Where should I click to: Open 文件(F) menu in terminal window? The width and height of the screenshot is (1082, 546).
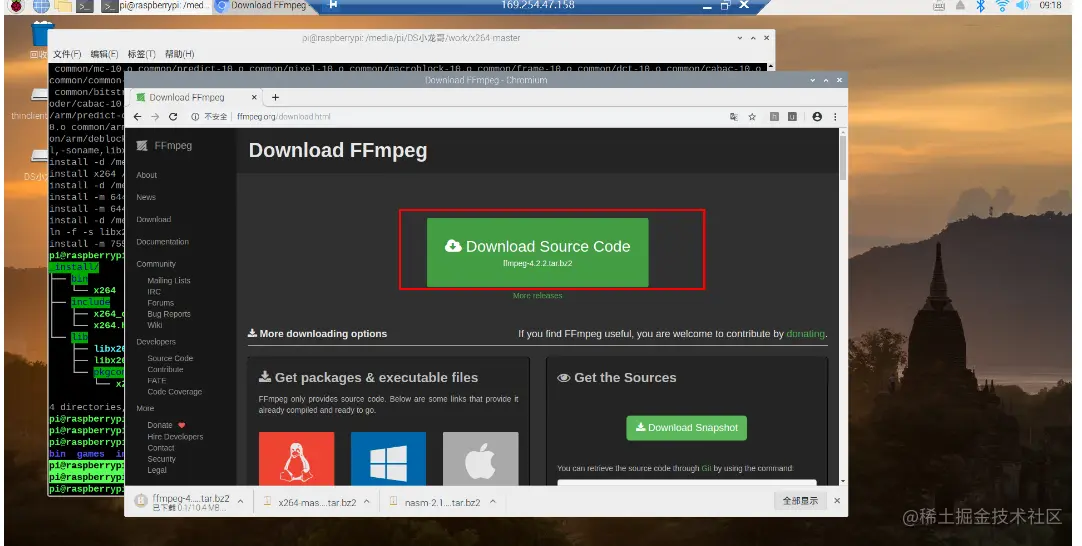tap(67, 54)
